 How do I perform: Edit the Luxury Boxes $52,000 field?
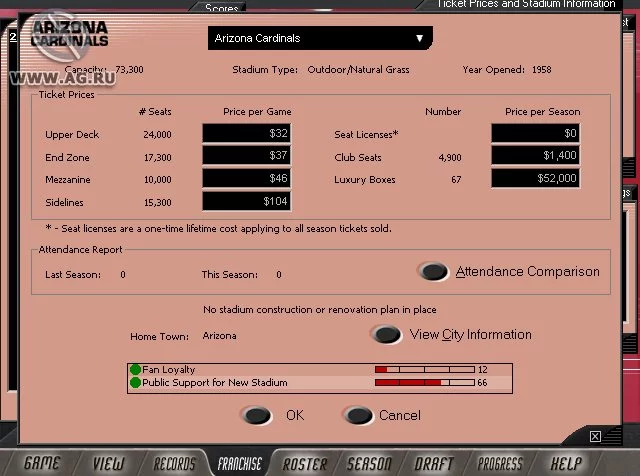535,178
